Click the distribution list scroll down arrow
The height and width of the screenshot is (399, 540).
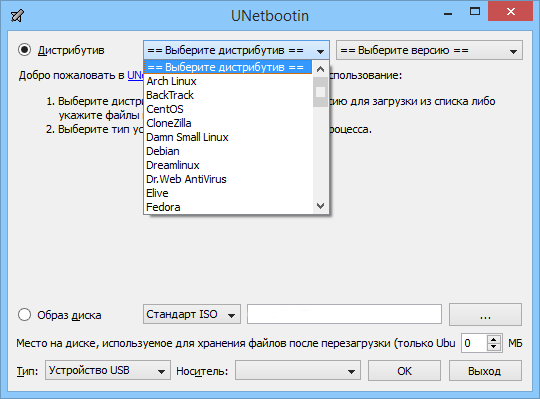[320, 206]
